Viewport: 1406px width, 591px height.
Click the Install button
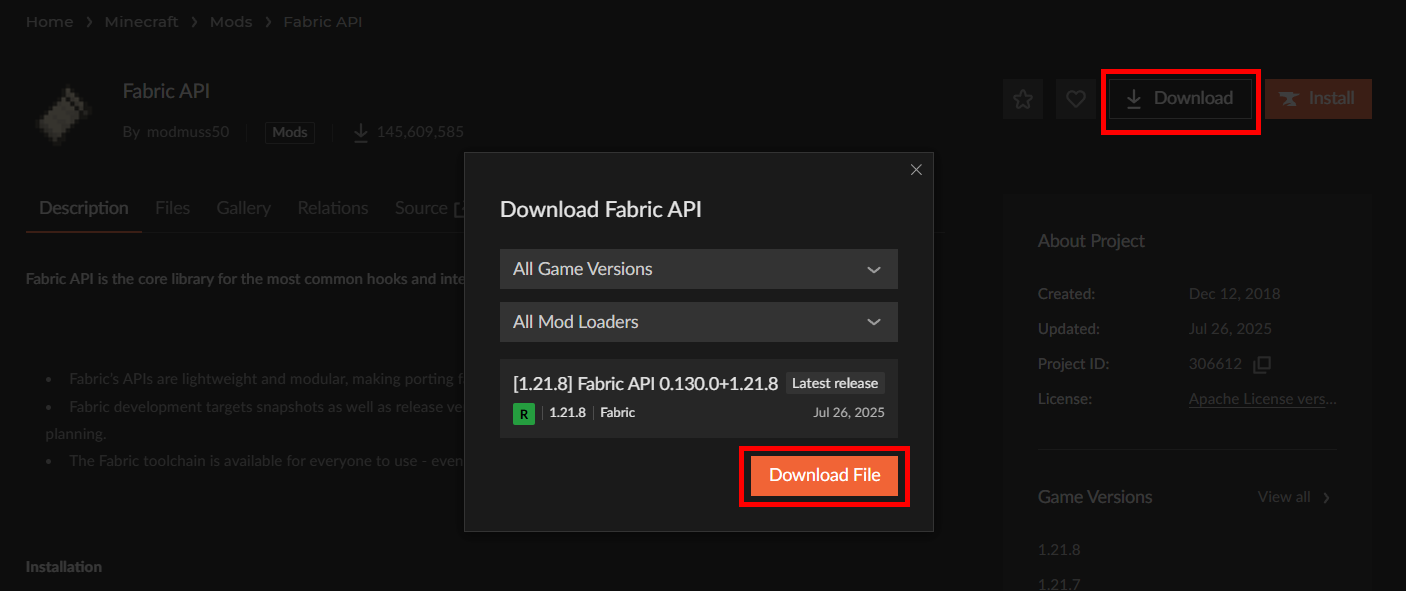point(1318,98)
